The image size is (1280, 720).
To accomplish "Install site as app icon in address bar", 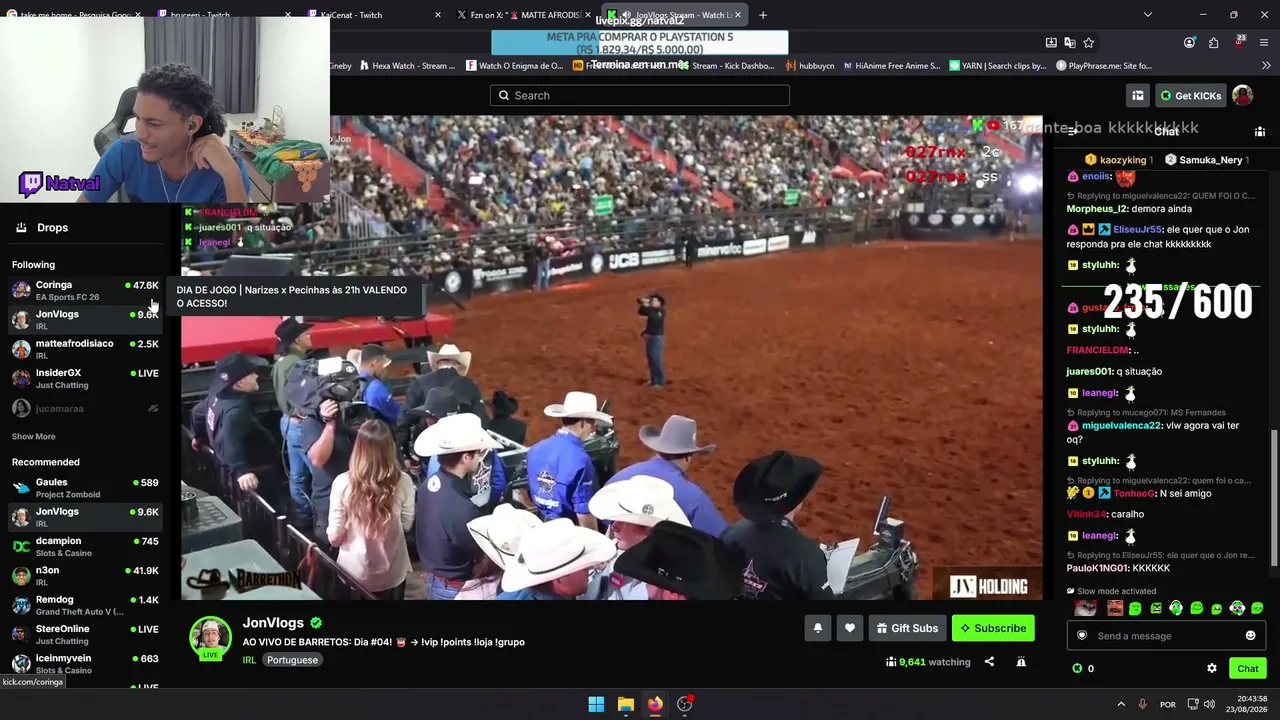I will pyautogui.click(x=1051, y=43).
